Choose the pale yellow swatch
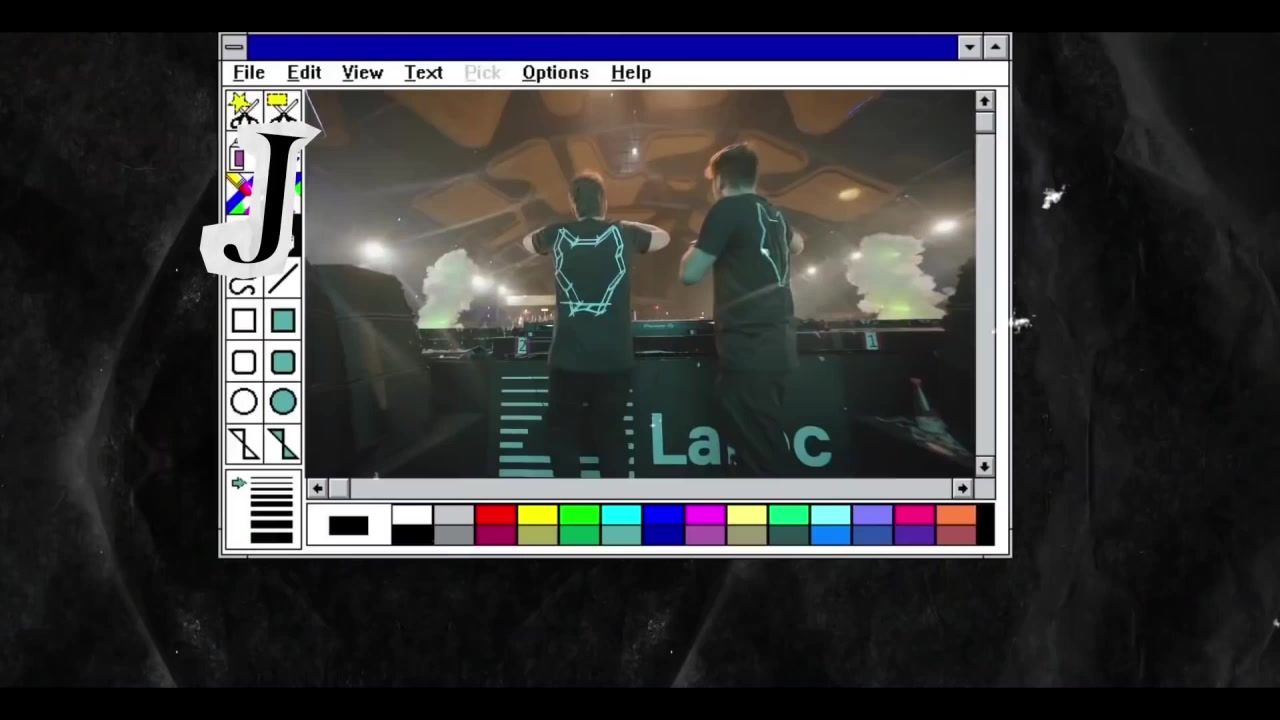 click(x=747, y=515)
